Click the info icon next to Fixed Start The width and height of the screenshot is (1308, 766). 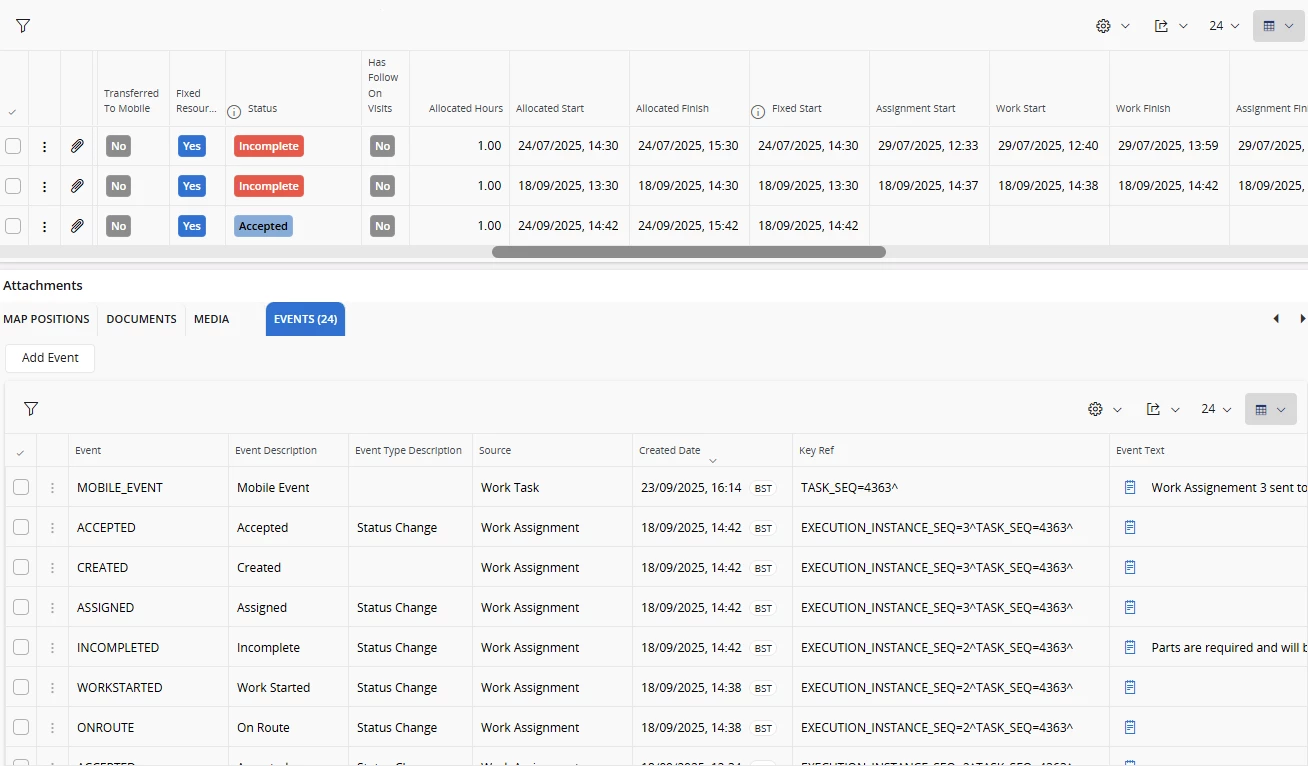pos(758,110)
